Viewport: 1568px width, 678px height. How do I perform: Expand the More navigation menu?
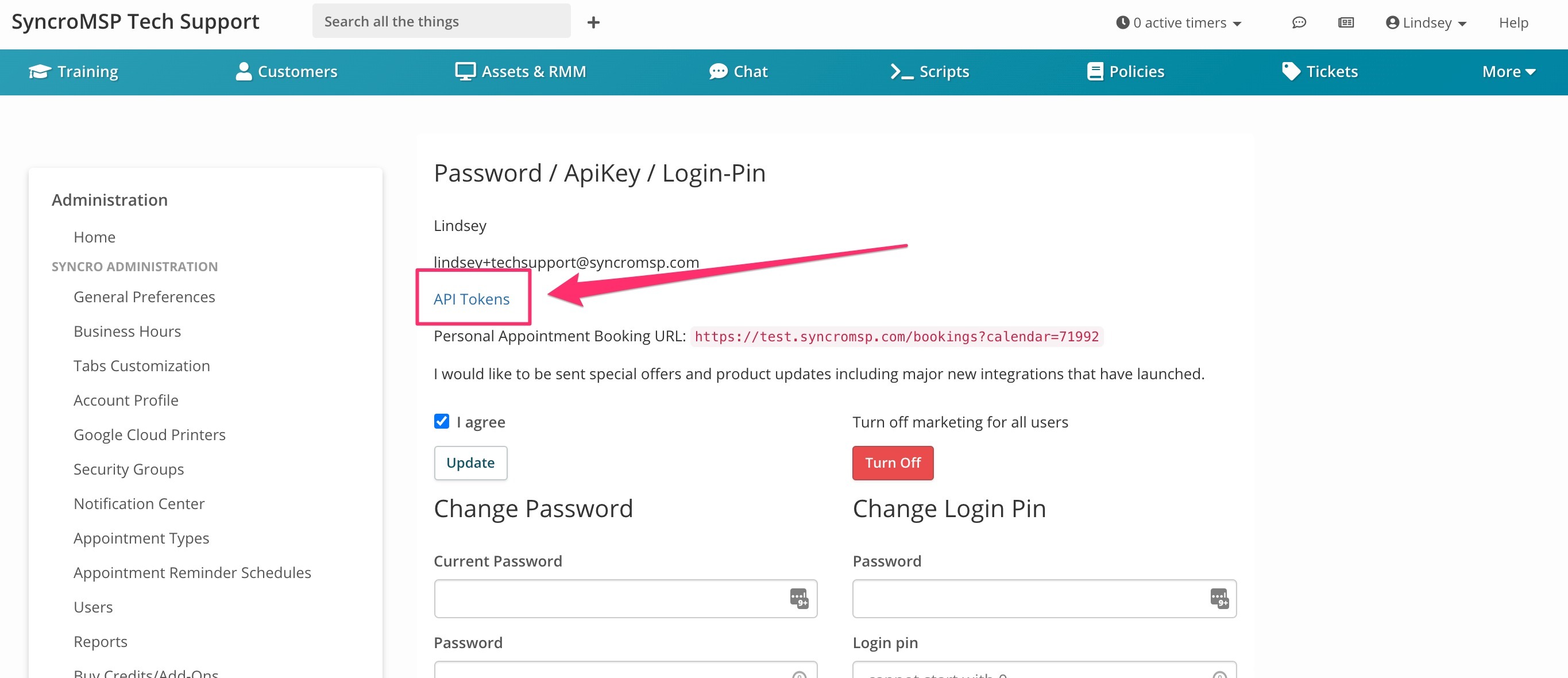point(1508,71)
